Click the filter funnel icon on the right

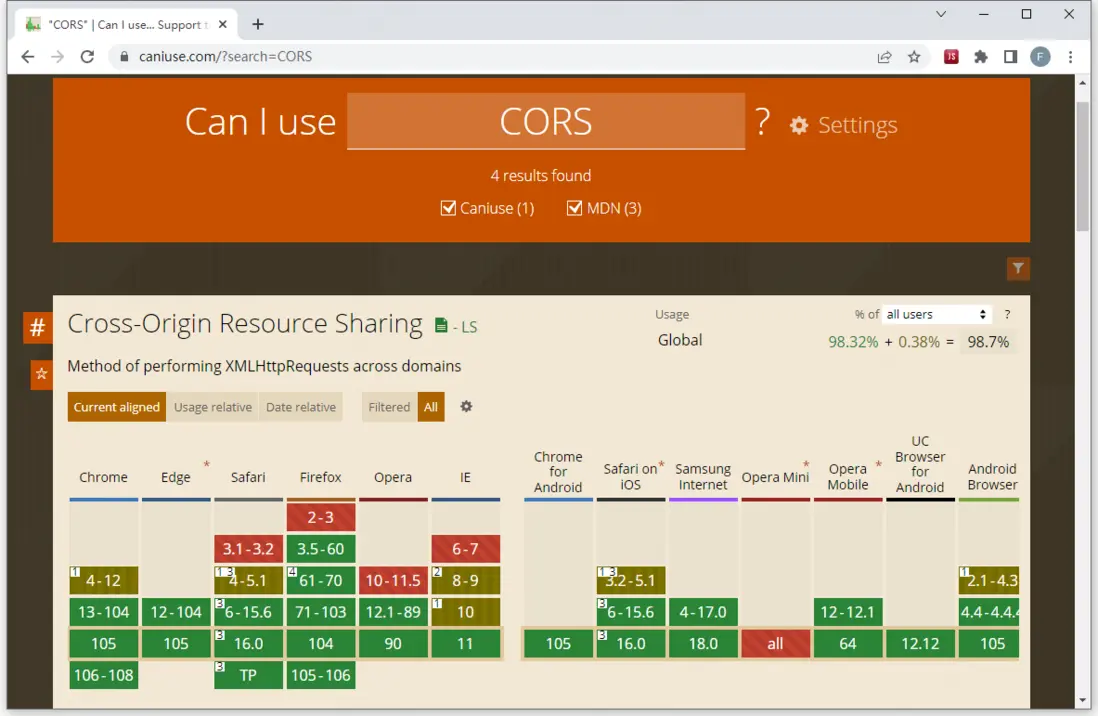[x=1018, y=268]
